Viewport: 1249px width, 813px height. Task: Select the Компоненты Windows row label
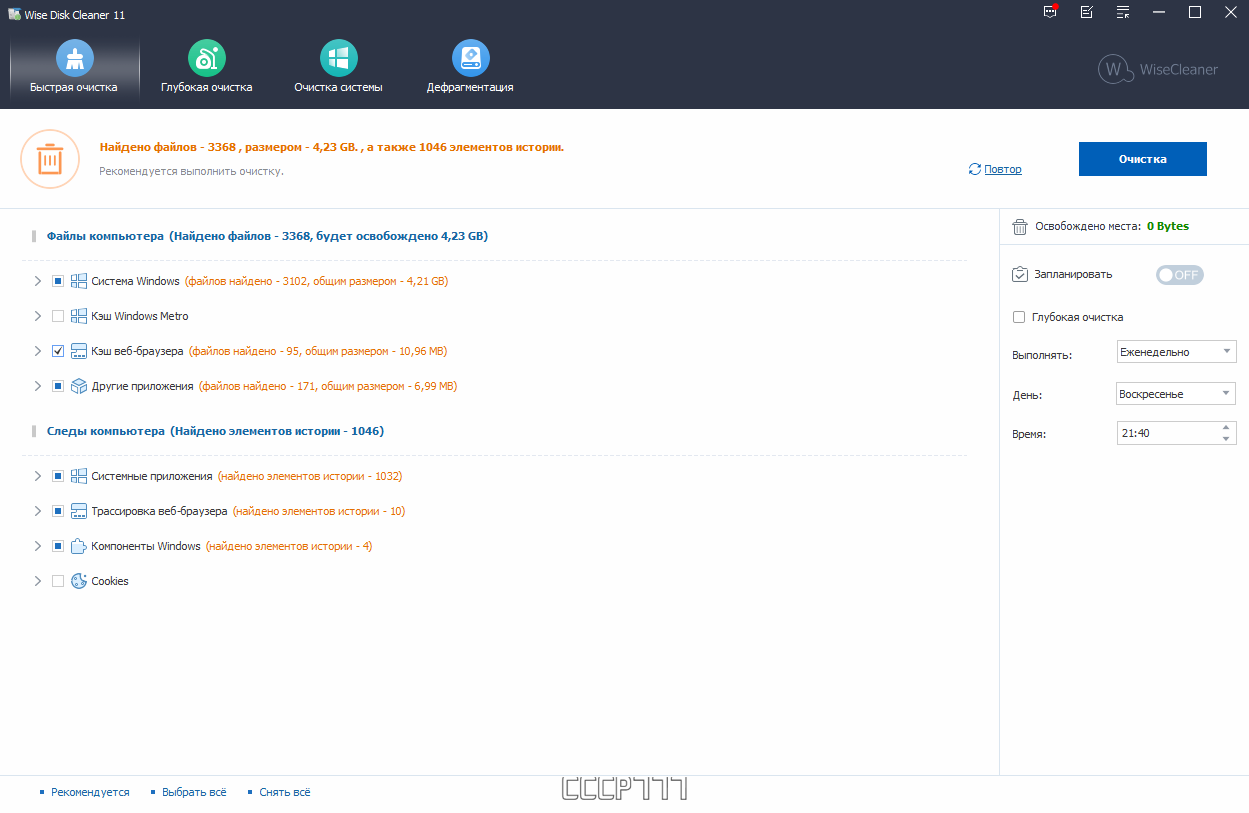[146, 546]
